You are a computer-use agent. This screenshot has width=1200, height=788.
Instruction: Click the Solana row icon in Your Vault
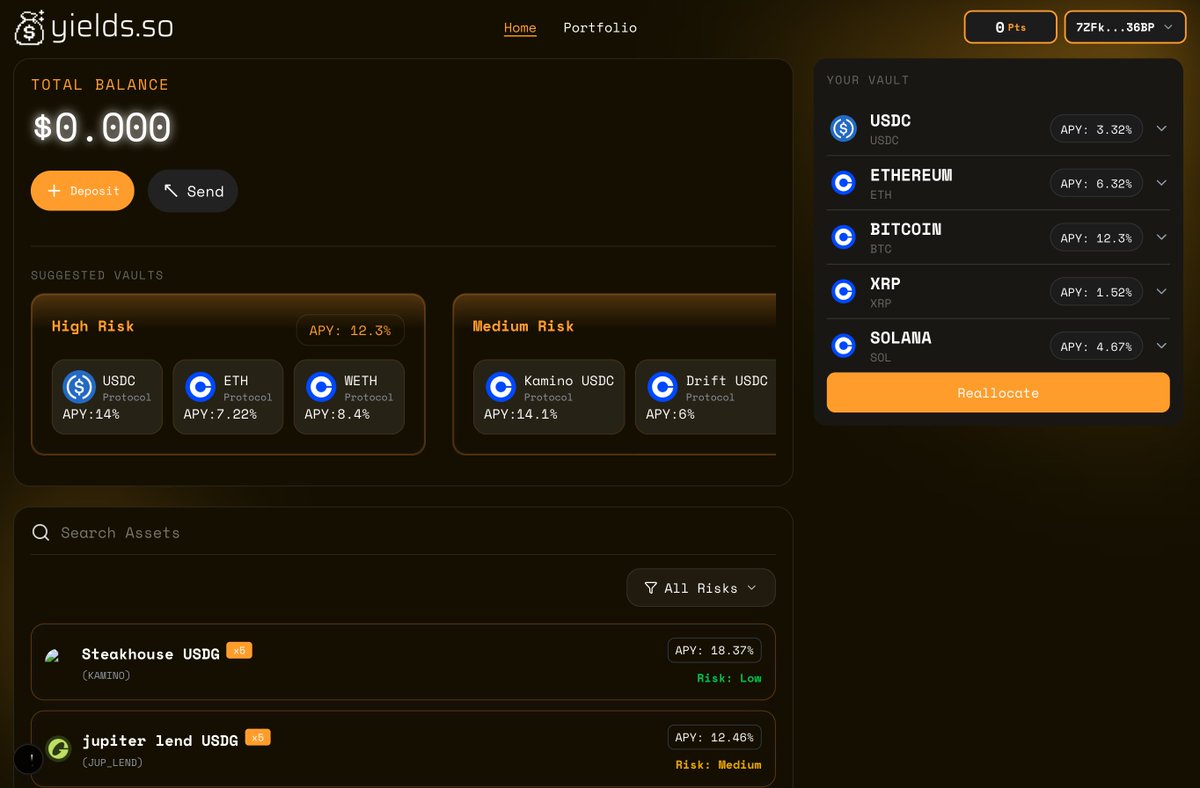point(844,346)
